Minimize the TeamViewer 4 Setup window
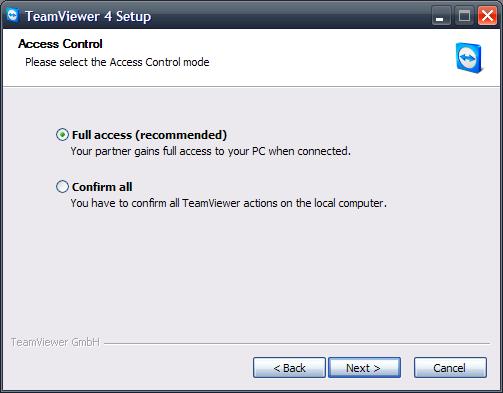 point(440,16)
